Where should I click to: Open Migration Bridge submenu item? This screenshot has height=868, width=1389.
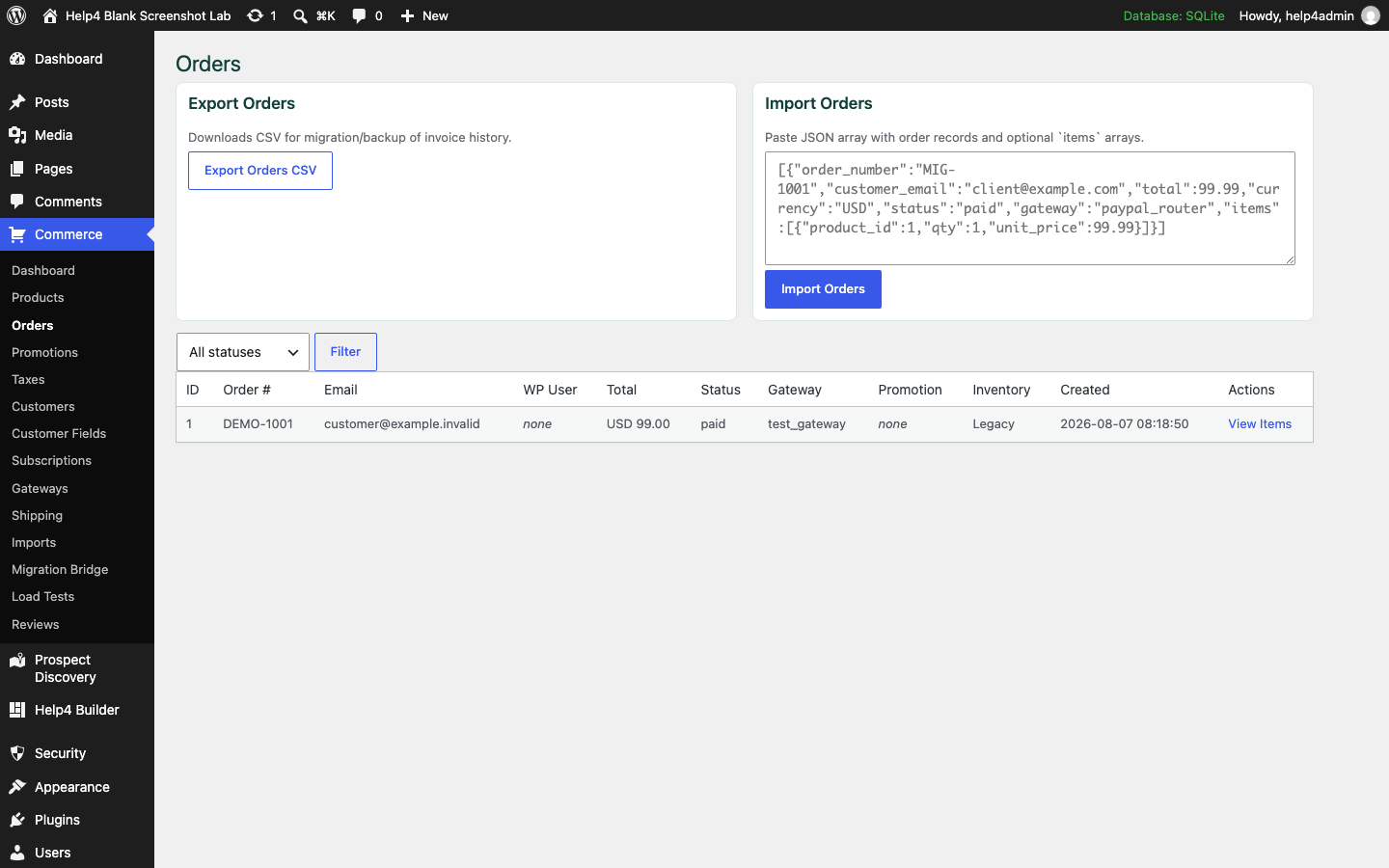coord(60,570)
